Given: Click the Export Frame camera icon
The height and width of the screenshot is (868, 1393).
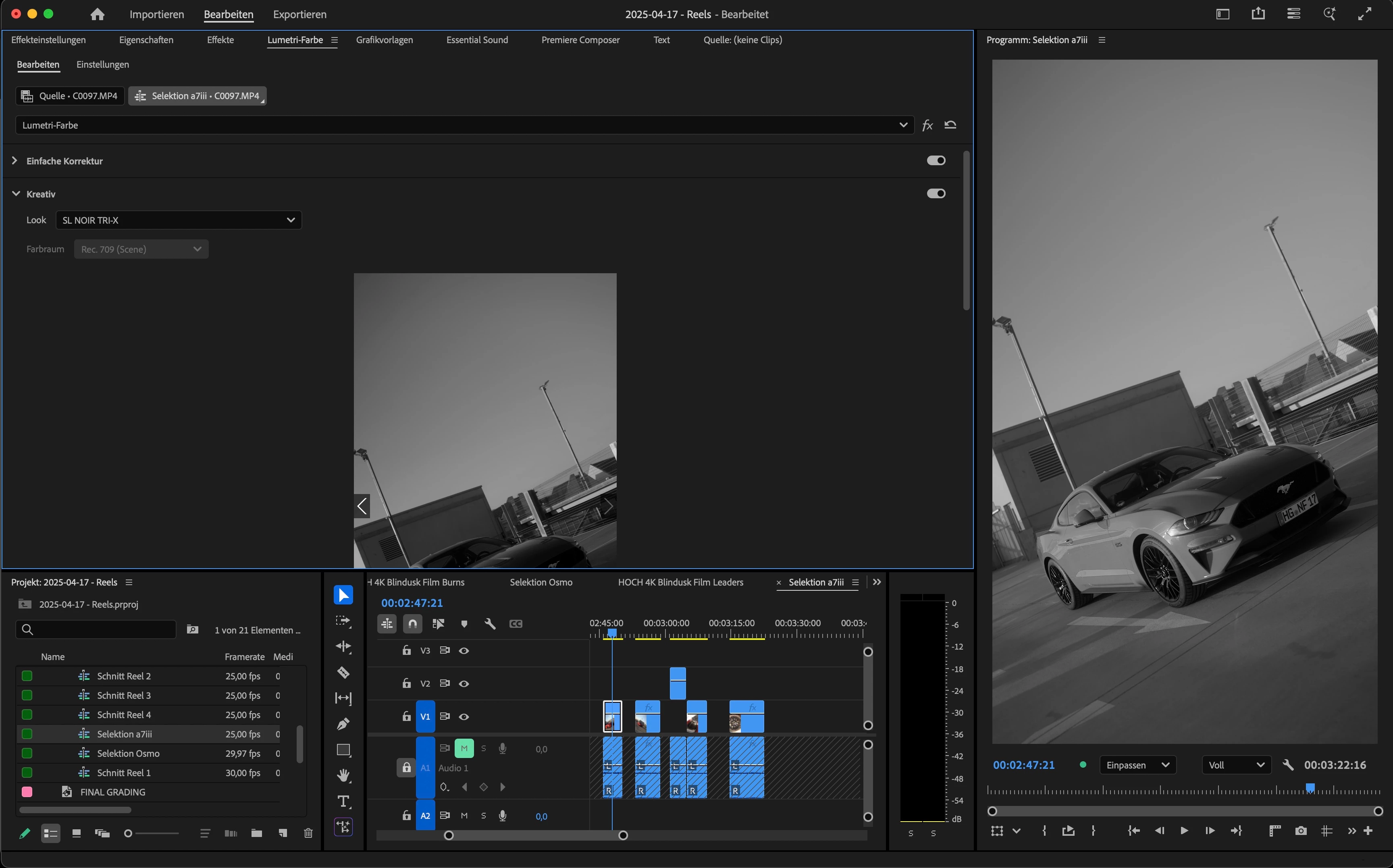Looking at the screenshot, I should point(1301,831).
